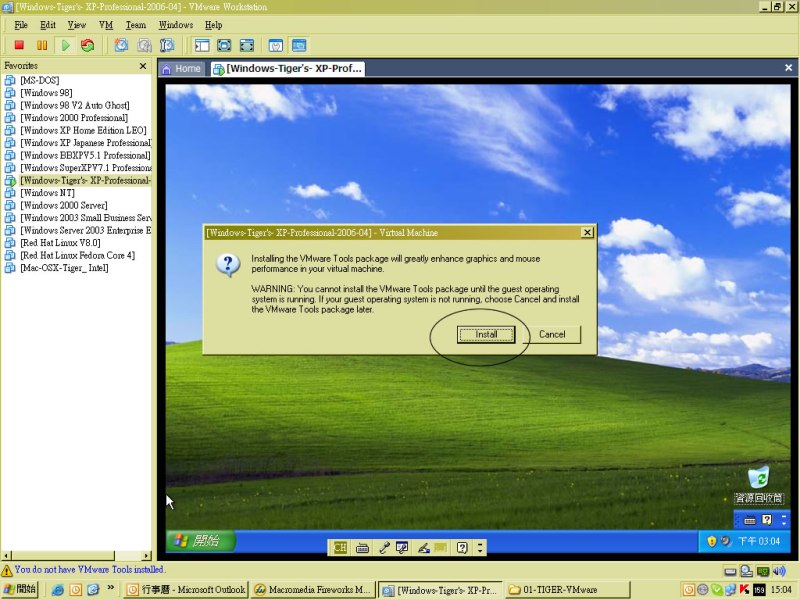Image resolution: width=800 pixels, height=600 pixels.
Task: Toggle Full Screen mode in the toolbar
Action: click(247, 45)
